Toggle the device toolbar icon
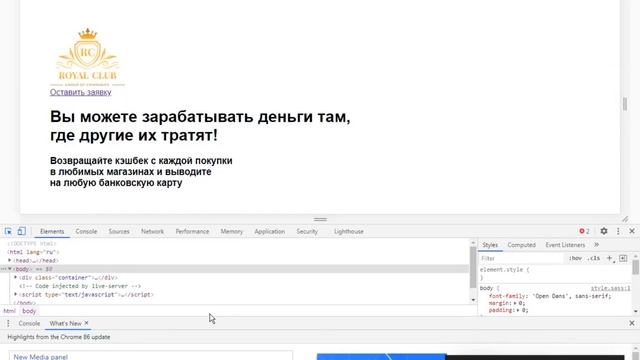The image size is (640, 360). click(21, 231)
